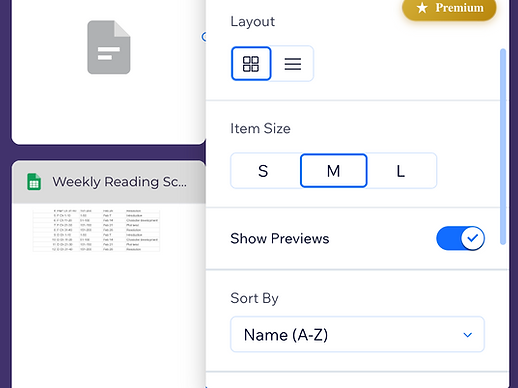Open the Weekly Reading Sc... file title
Image resolution: width=518 pixels, height=388 pixels.
tap(120, 182)
